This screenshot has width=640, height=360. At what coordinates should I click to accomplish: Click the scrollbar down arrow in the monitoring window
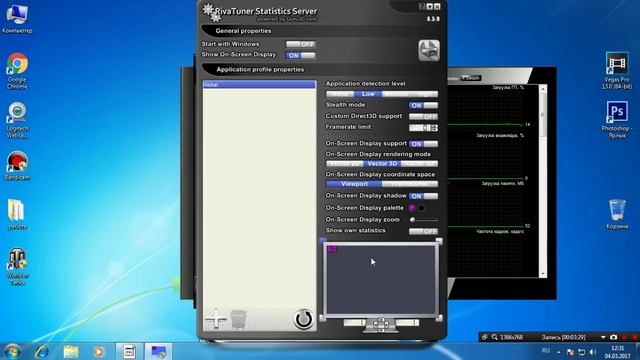coord(543,274)
